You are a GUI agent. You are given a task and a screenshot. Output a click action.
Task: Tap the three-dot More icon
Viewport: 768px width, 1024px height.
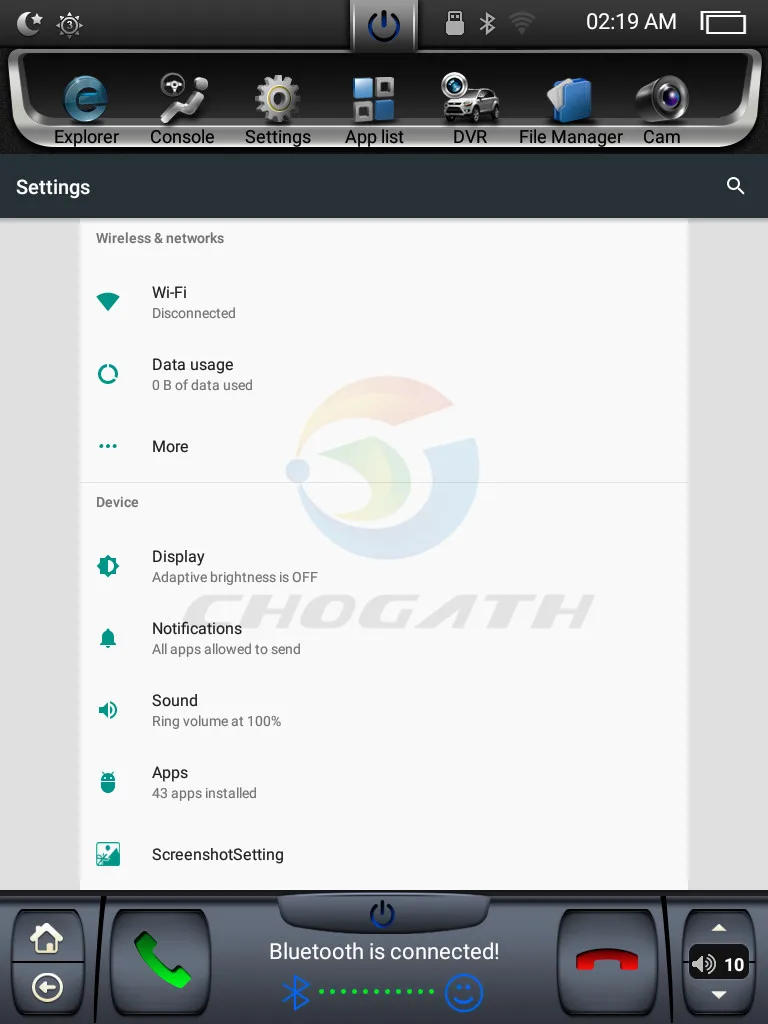click(x=108, y=446)
